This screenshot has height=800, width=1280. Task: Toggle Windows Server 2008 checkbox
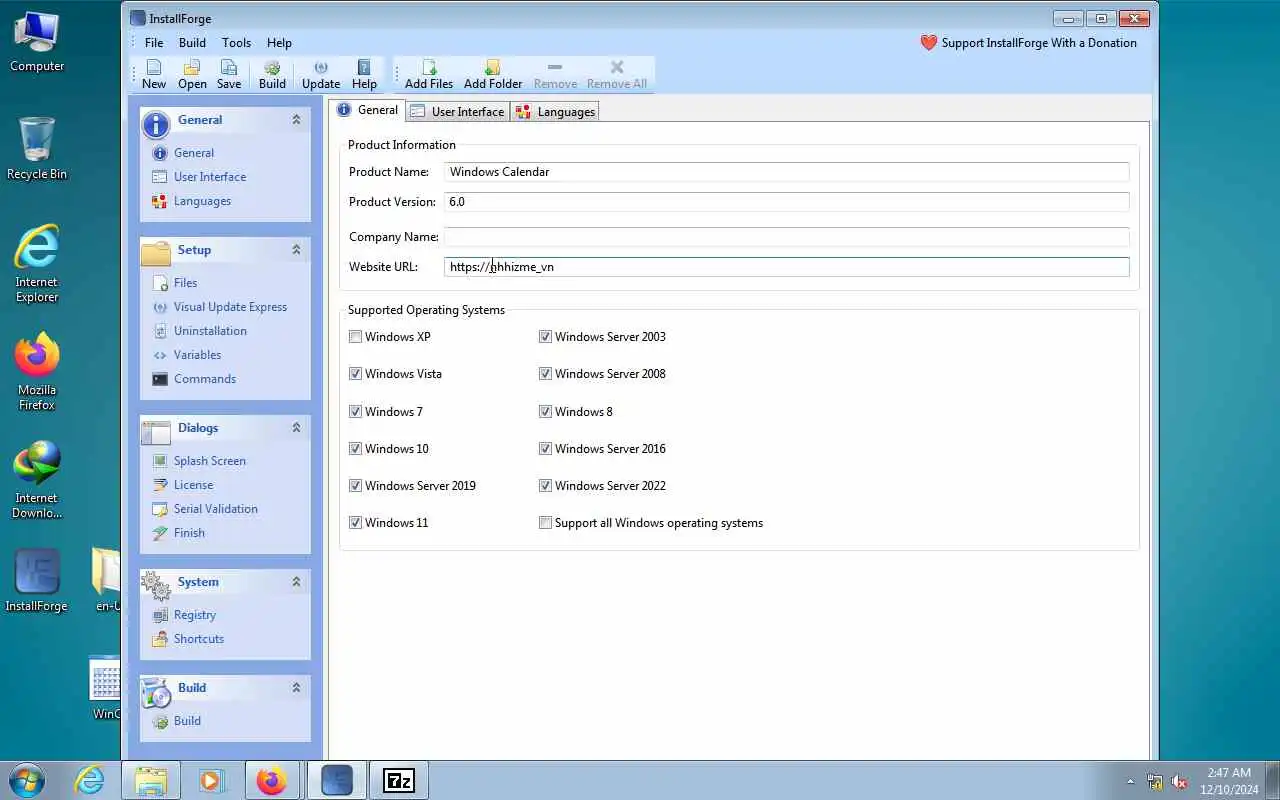[545, 374]
